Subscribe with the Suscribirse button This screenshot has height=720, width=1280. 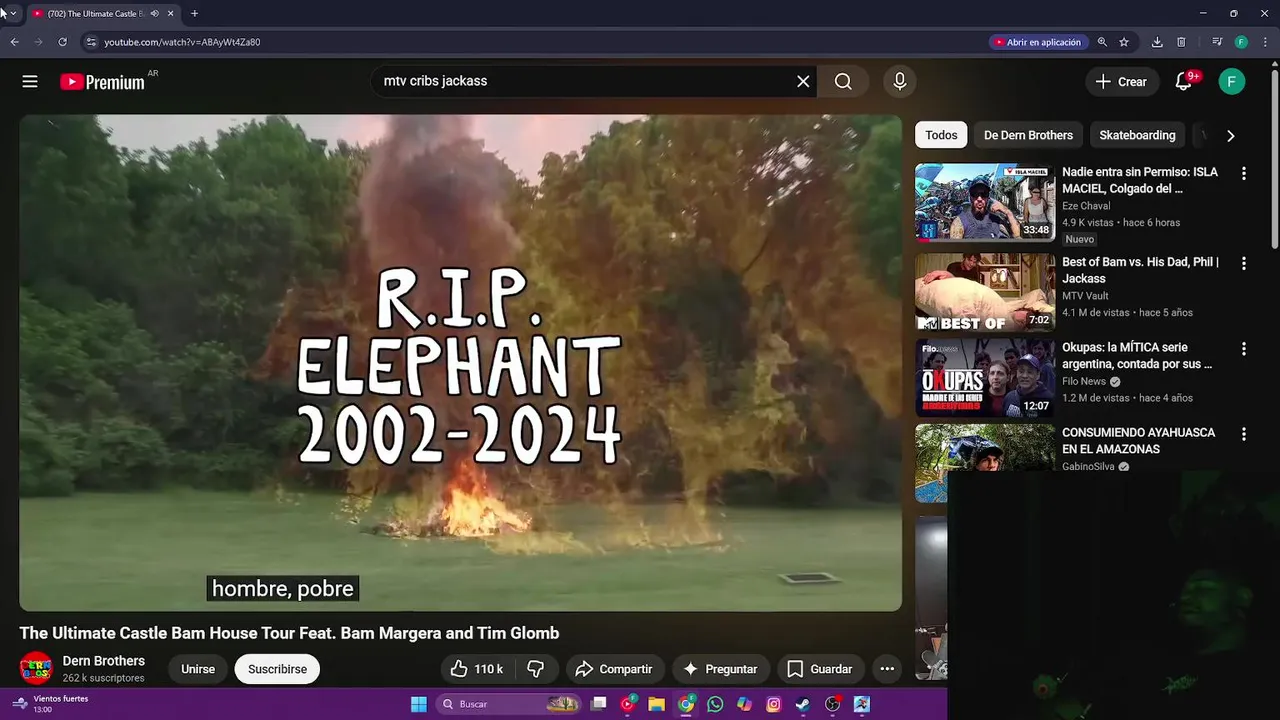[277, 669]
